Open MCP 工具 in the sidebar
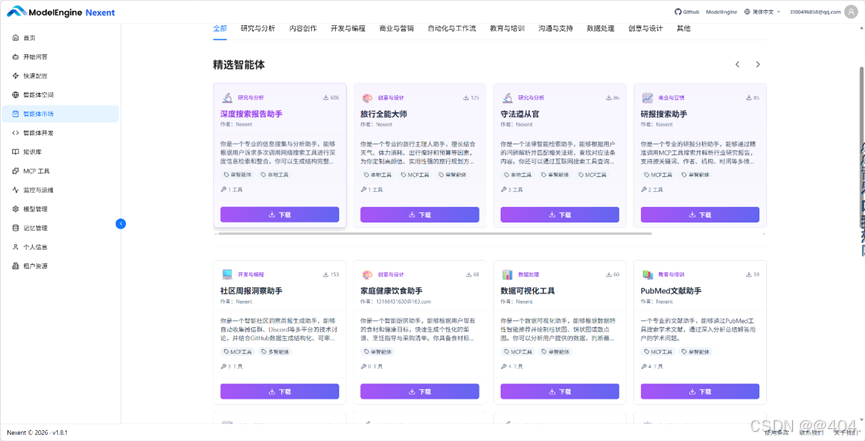The image size is (865, 441). coord(61,171)
